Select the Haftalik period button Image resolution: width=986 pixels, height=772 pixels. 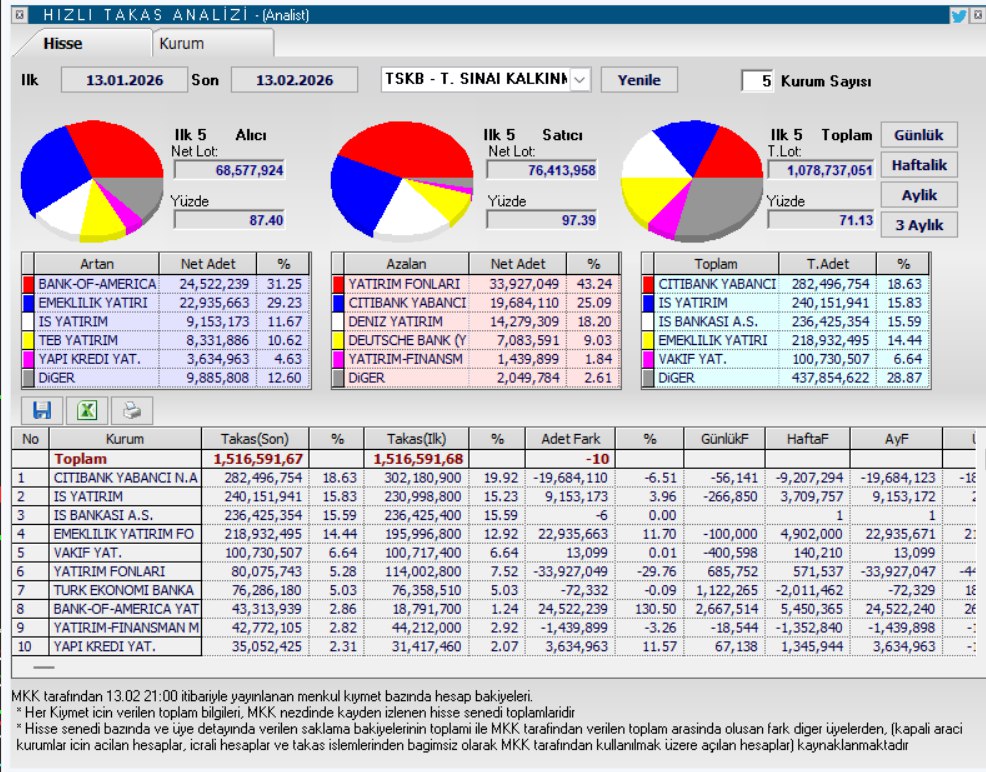[x=919, y=165]
